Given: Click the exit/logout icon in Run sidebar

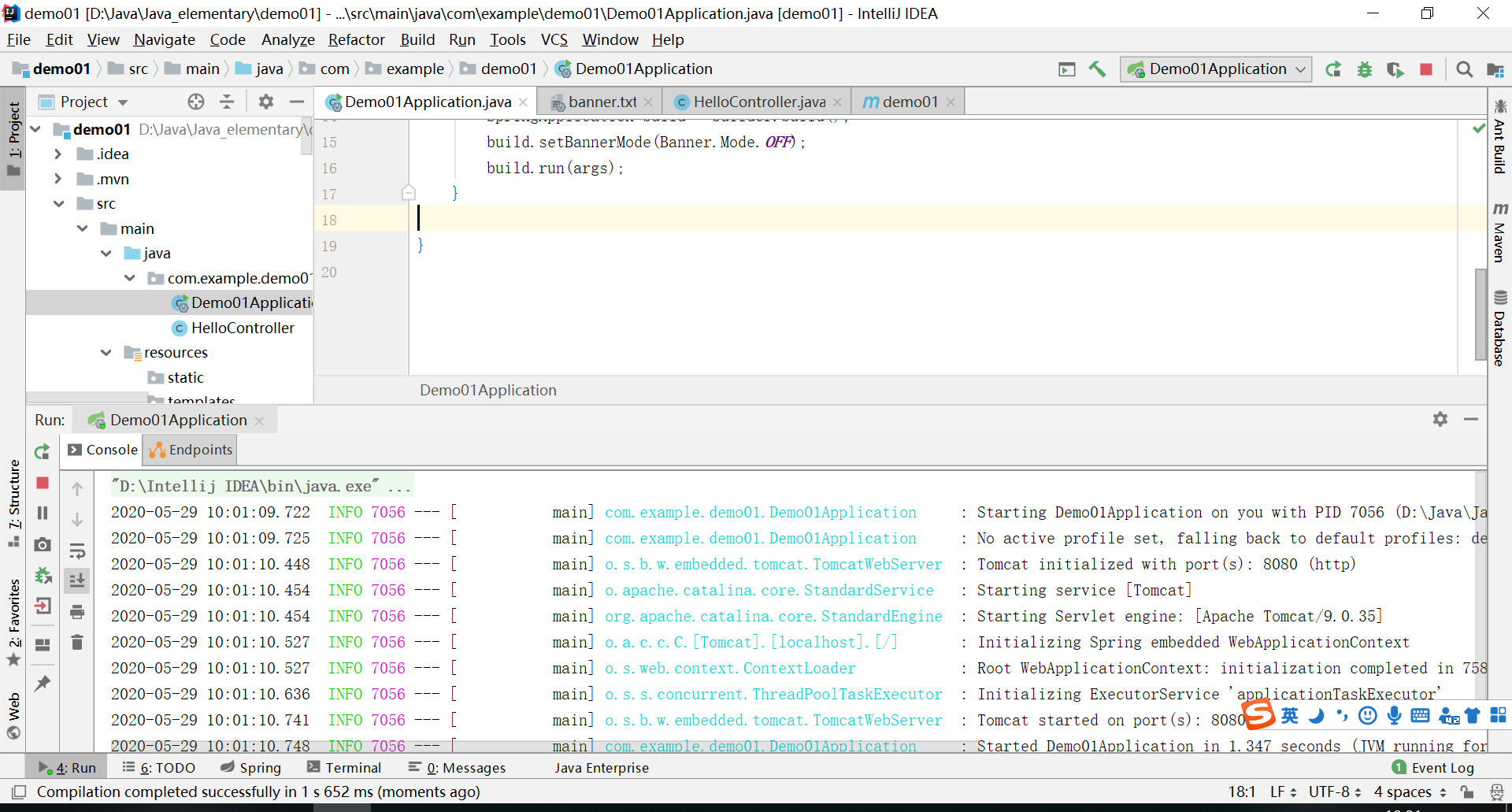Looking at the screenshot, I should [x=43, y=606].
